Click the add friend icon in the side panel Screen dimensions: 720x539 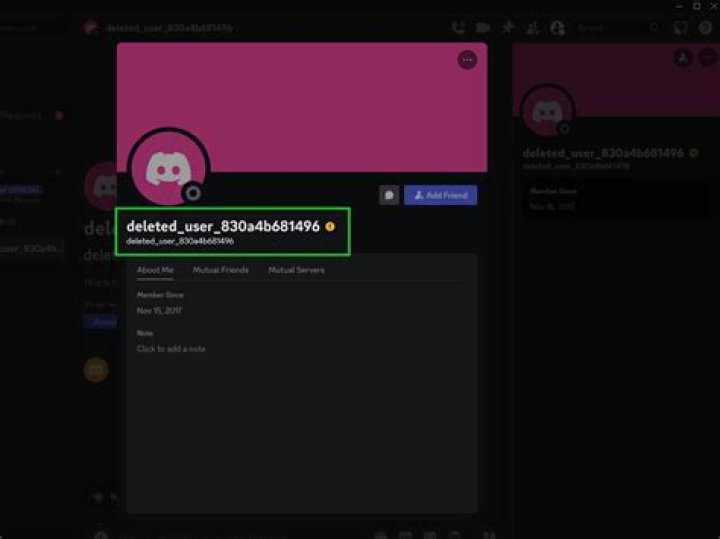(x=682, y=59)
